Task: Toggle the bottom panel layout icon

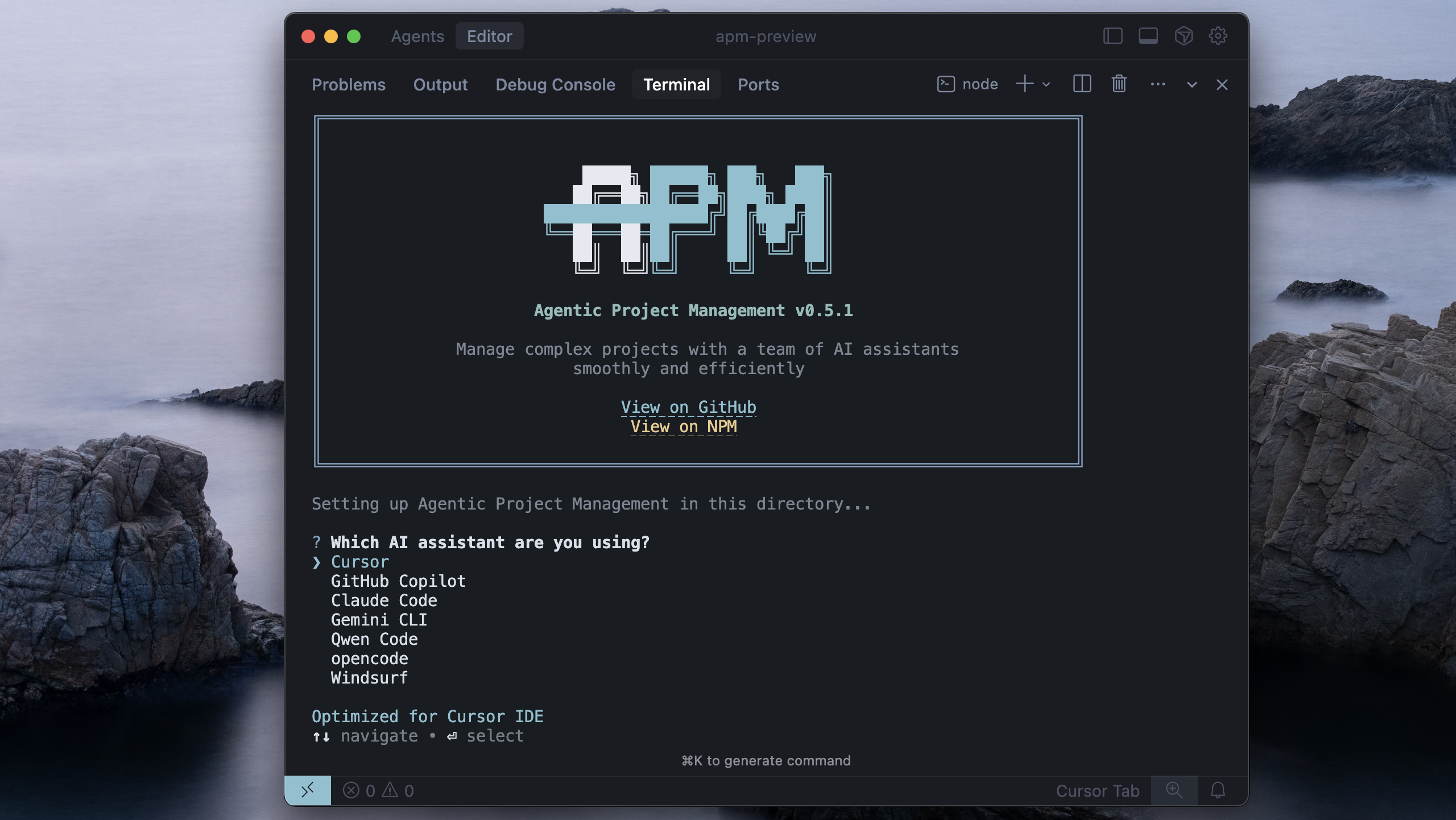Action: 1148,36
